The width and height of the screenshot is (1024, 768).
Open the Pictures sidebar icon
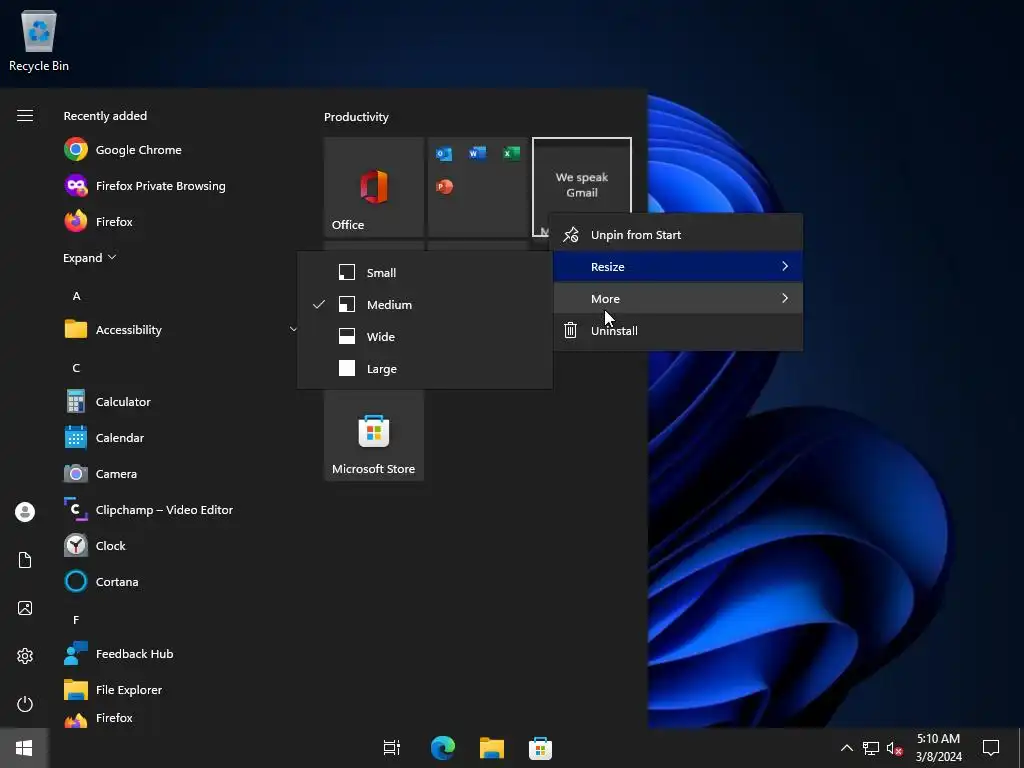click(25, 608)
